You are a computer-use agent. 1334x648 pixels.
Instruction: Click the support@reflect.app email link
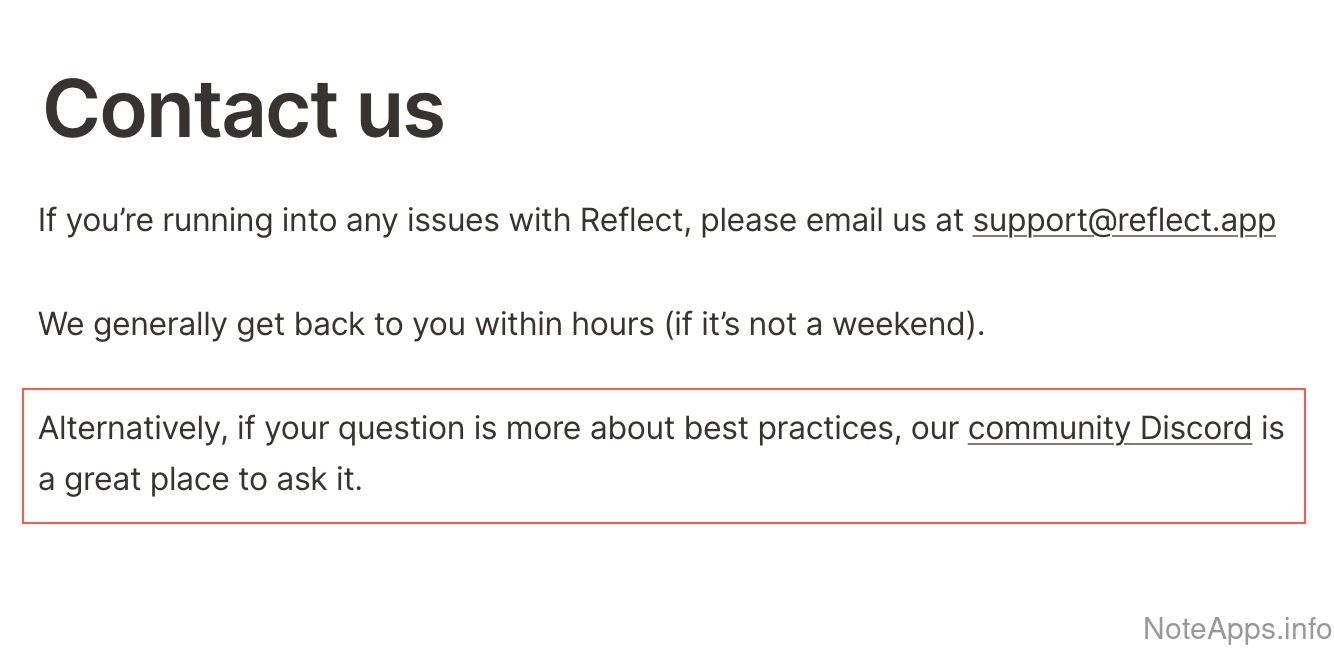click(1123, 220)
